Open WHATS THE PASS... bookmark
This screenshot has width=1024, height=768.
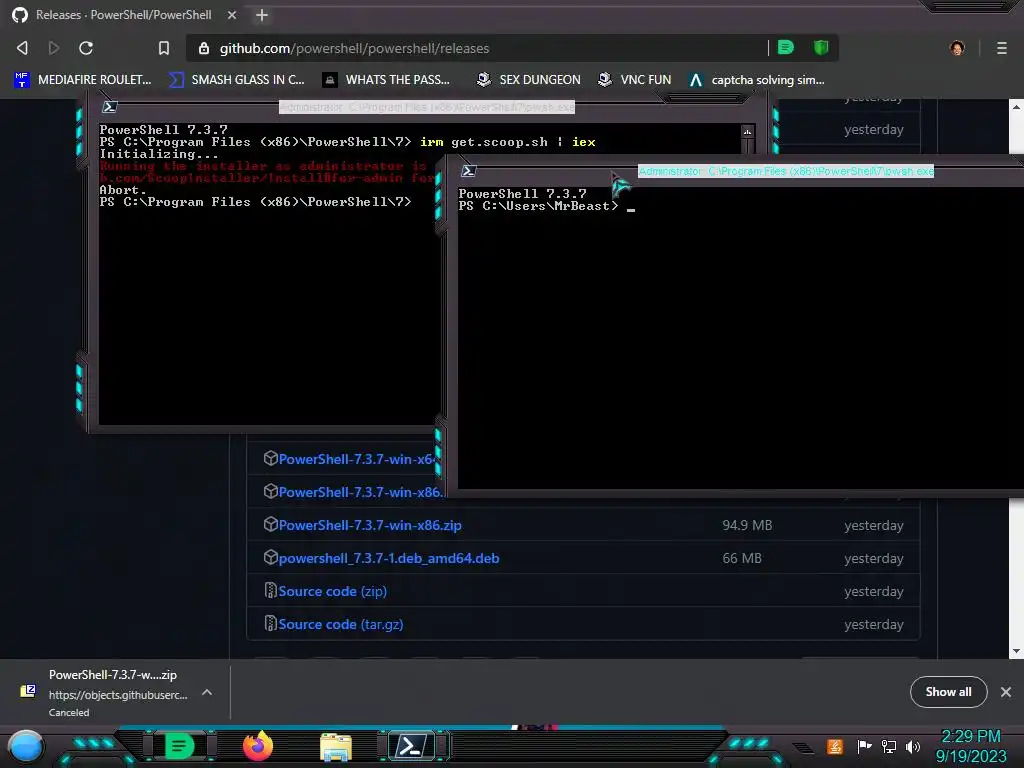[x=386, y=80]
